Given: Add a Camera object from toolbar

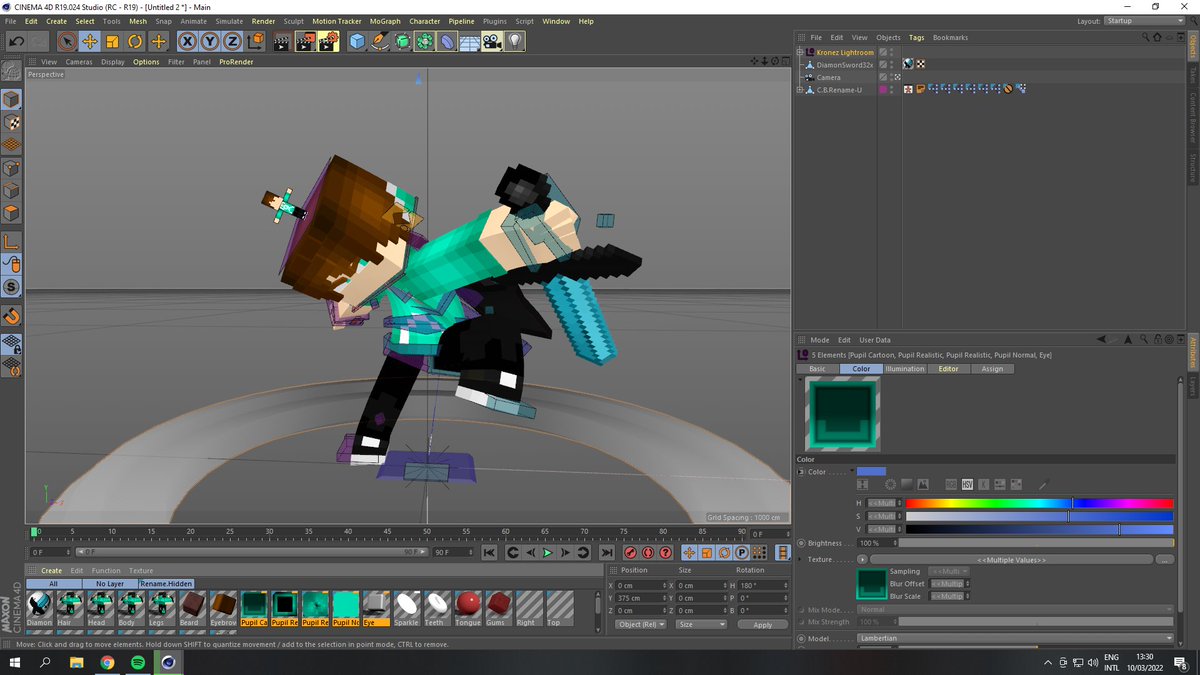Looking at the screenshot, I should [x=492, y=41].
